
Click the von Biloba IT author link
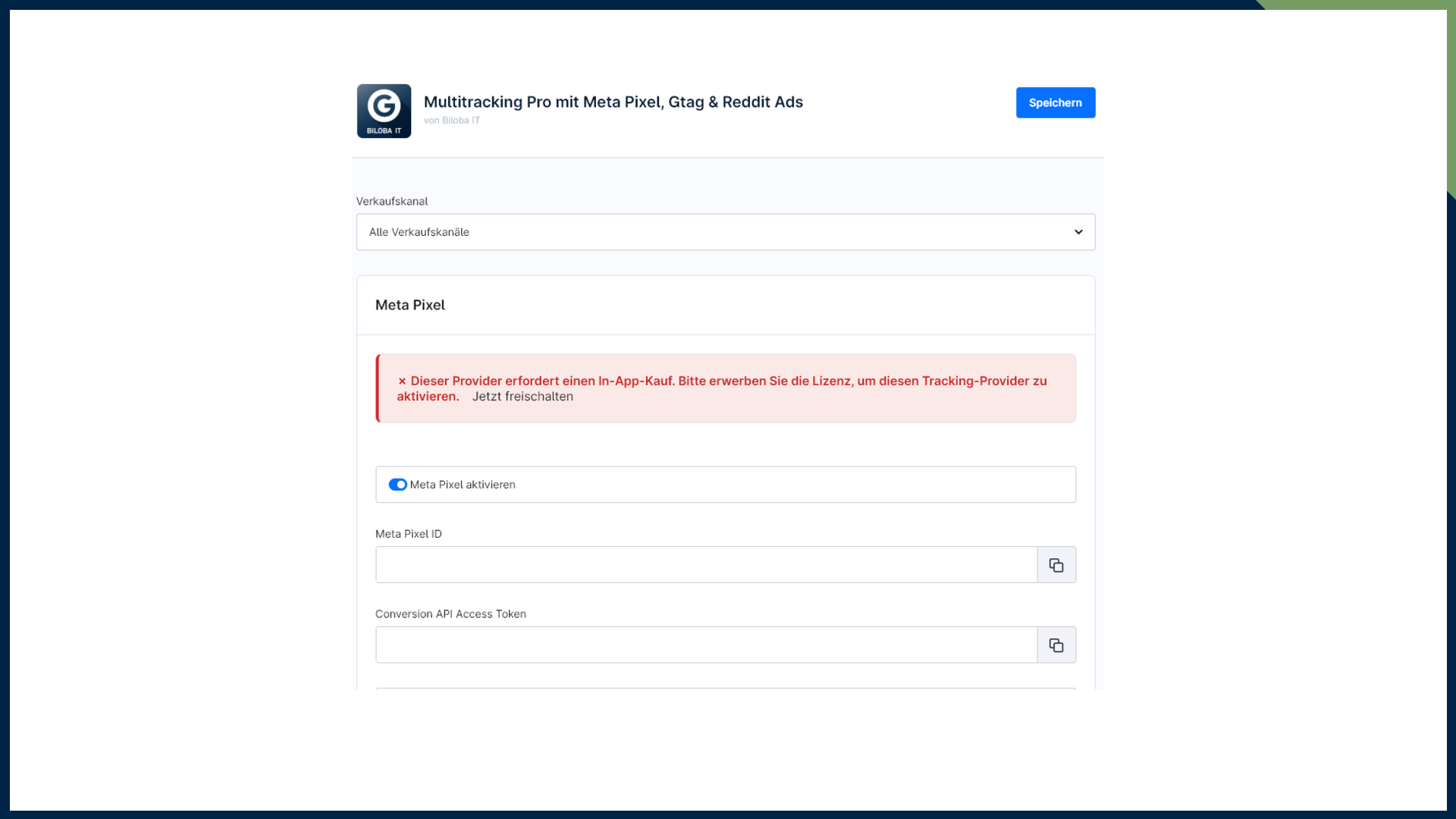(x=452, y=121)
